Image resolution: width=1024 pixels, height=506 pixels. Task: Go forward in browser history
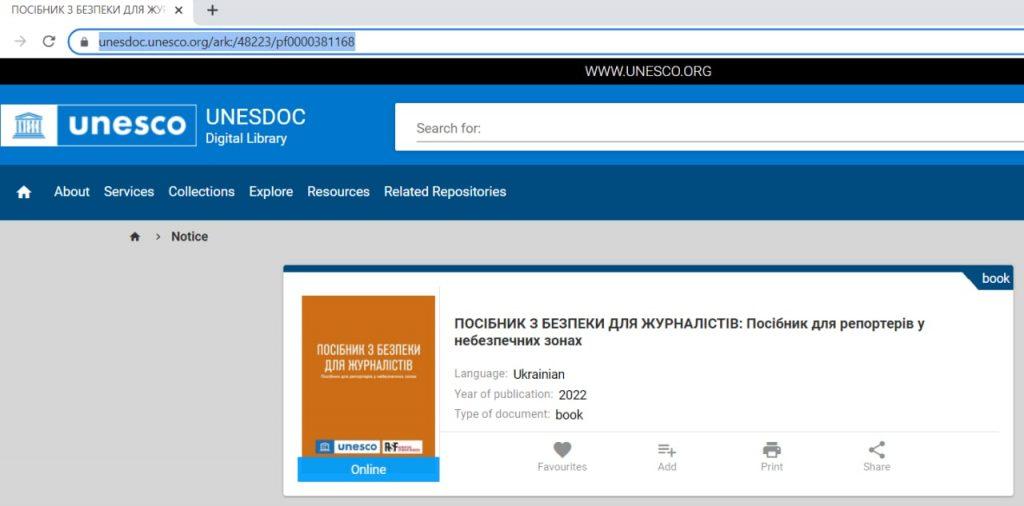point(20,42)
